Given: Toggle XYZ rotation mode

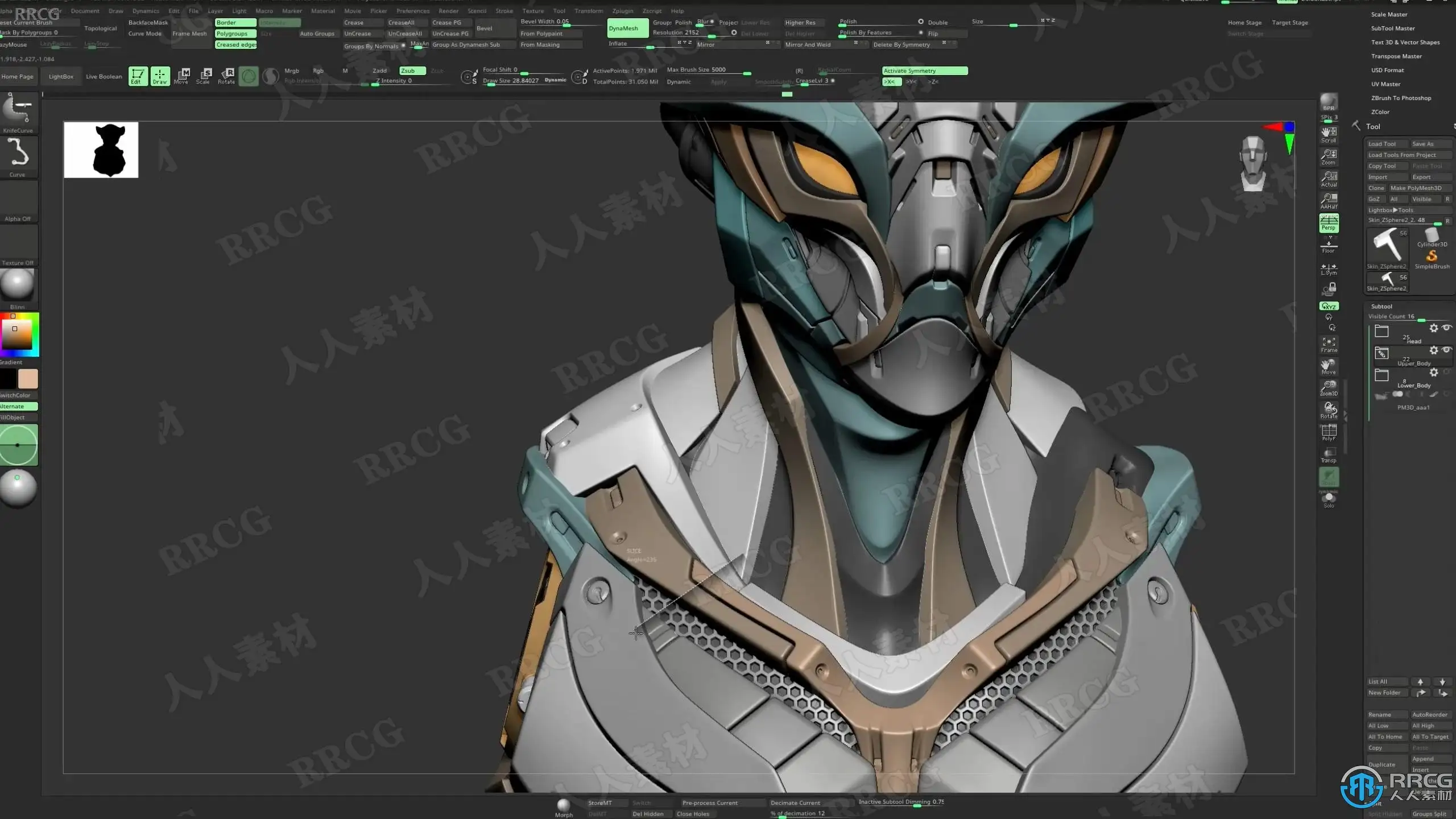Looking at the screenshot, I should [1329, 306].
